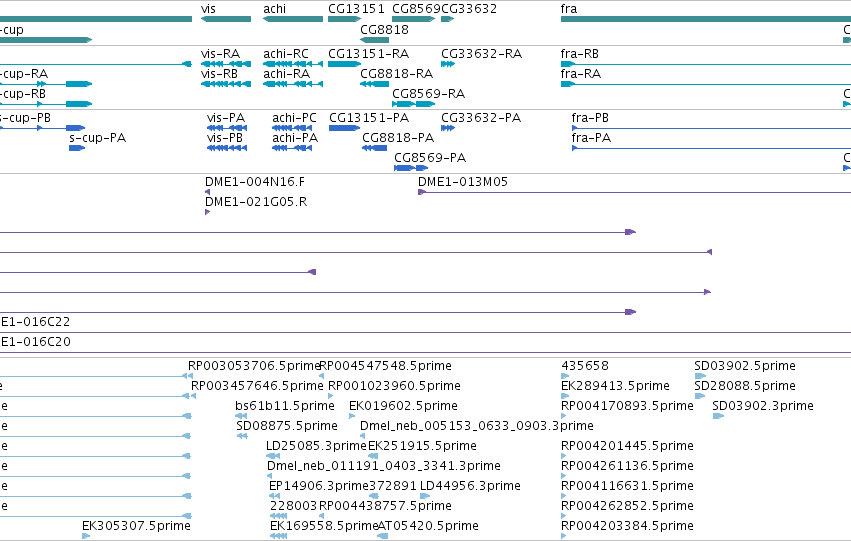Click the CG8818 gene label
This screenshot has width=851, height=541.
pos(384,29)
